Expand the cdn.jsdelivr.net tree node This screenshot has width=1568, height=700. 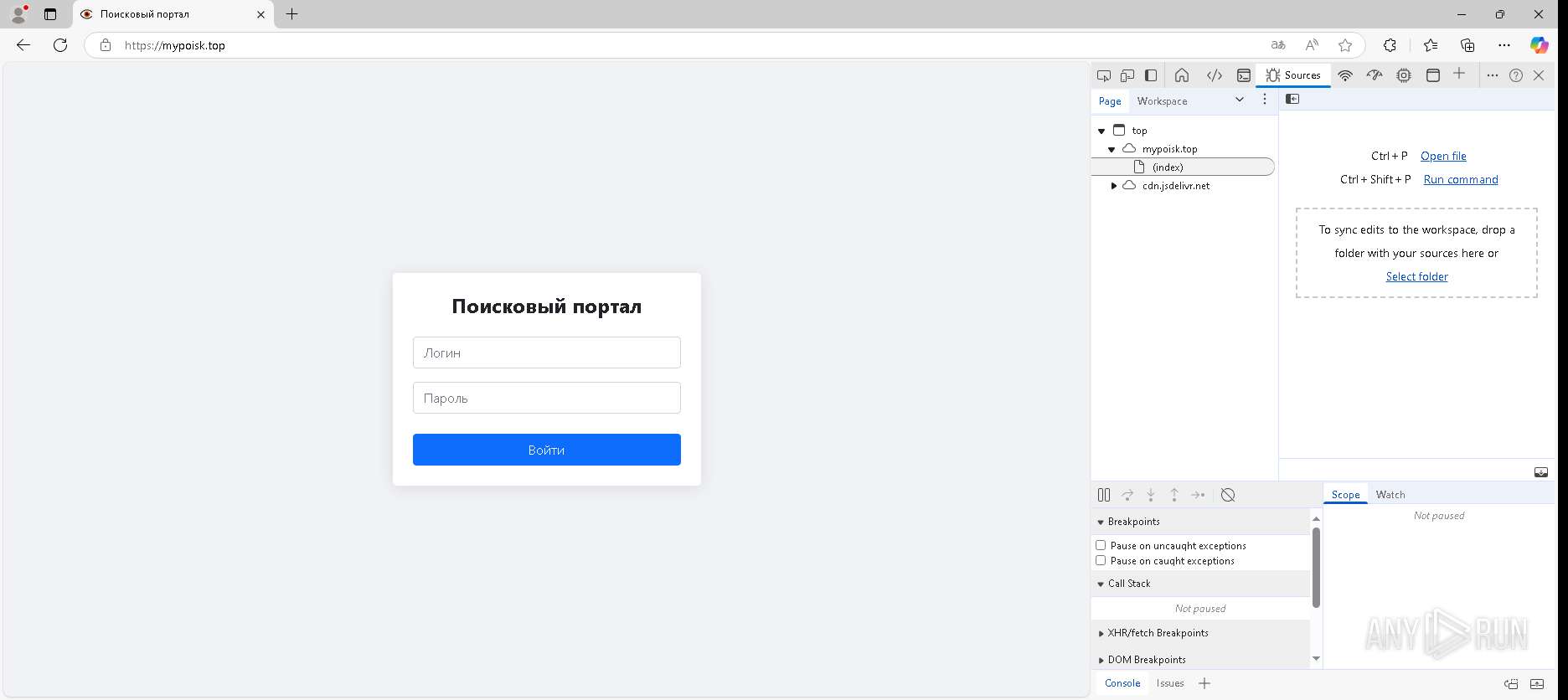pos(1113,186)
